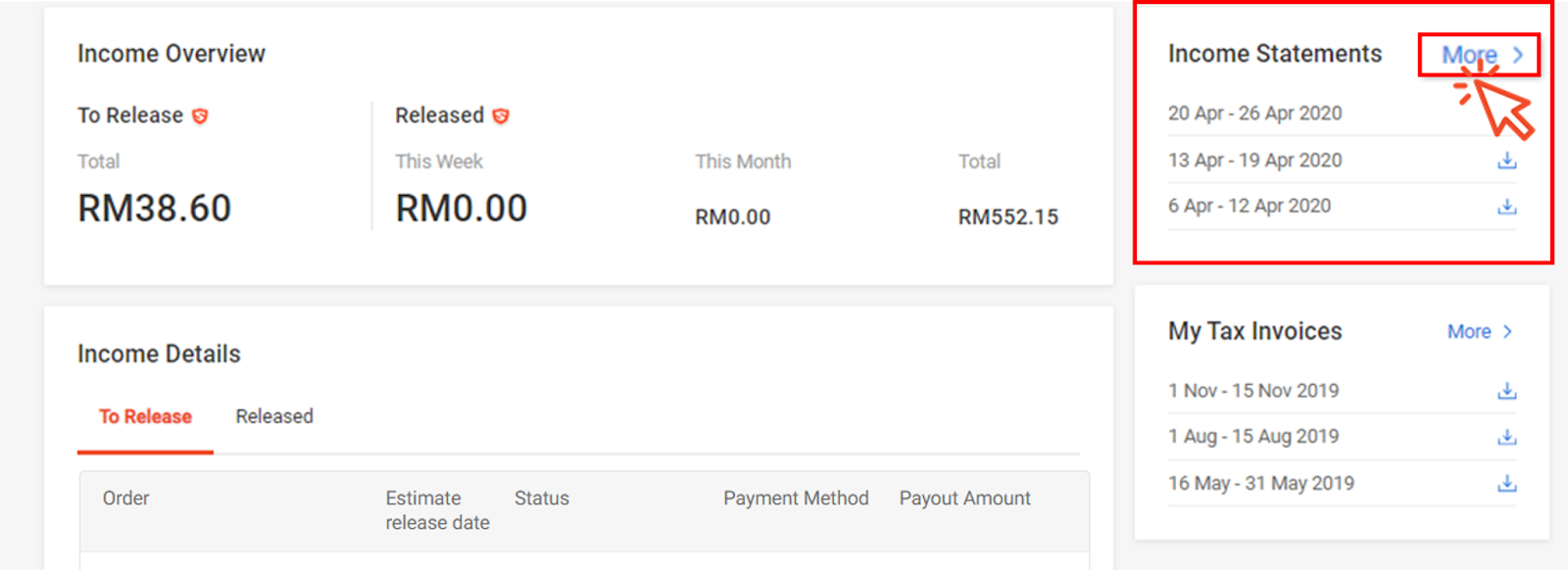The image size is (1568, 570).
Task: Click the Order column header
Action: (126, 498)
